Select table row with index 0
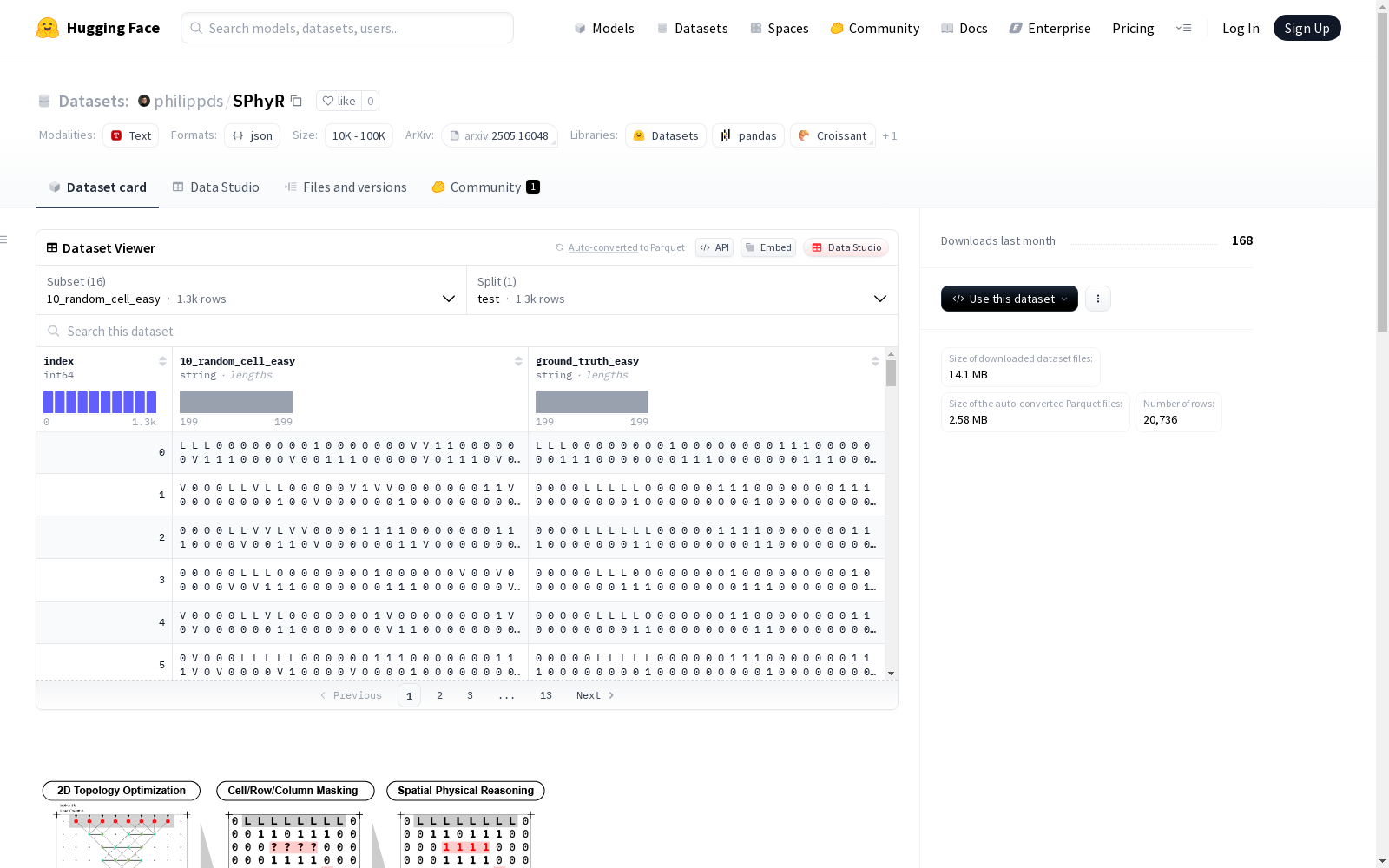 (x=460, y=452)
